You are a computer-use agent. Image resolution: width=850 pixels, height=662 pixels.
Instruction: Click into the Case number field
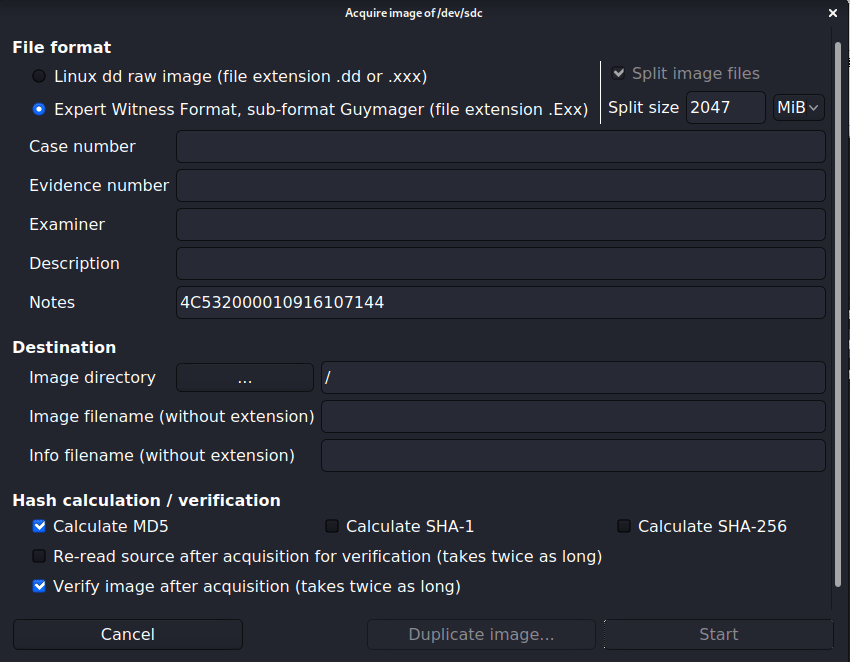pos(500,146)
